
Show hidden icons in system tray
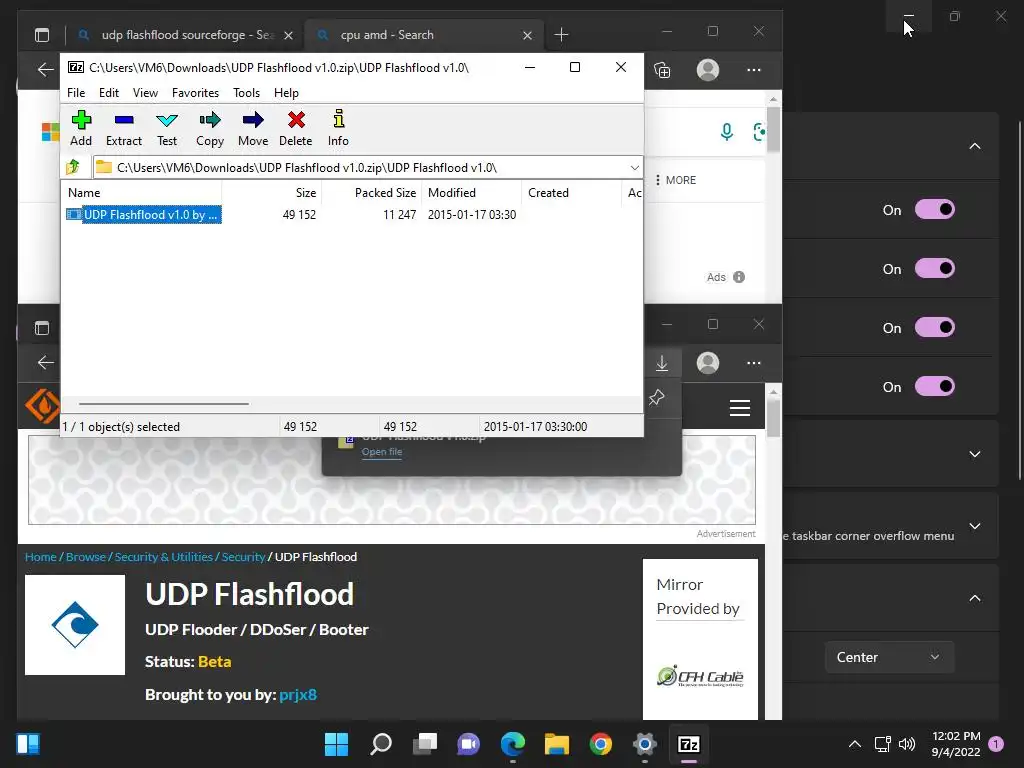coord(854,744)
